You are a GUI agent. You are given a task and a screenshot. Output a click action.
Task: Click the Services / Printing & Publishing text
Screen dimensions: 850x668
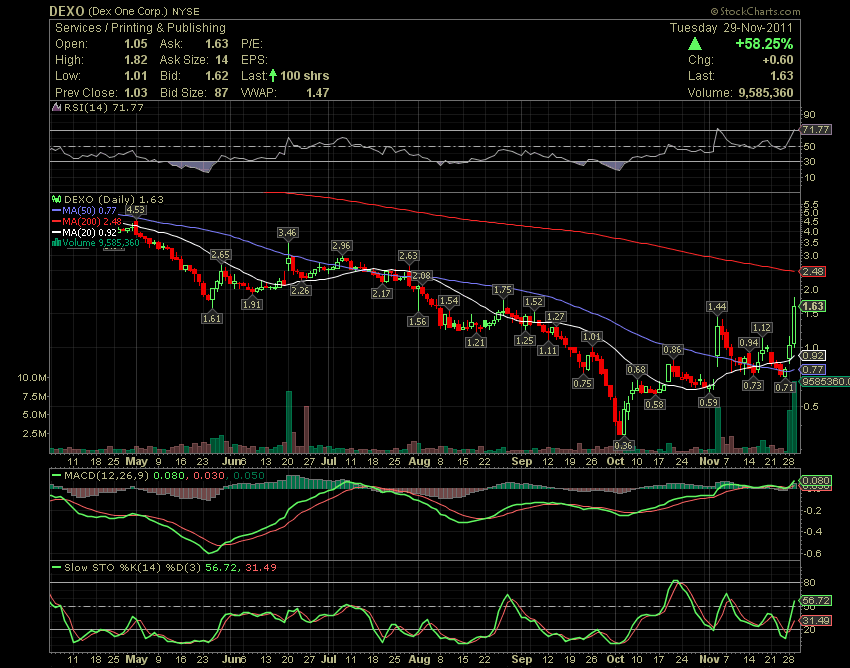pos(140,28)
